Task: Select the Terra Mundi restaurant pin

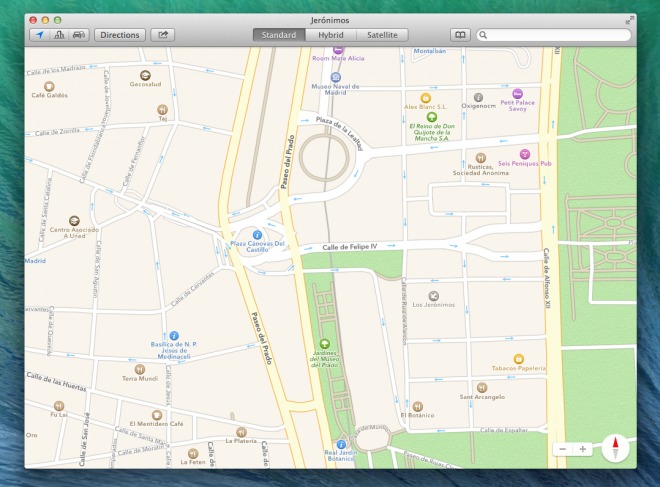Action: tap(140, 370)
